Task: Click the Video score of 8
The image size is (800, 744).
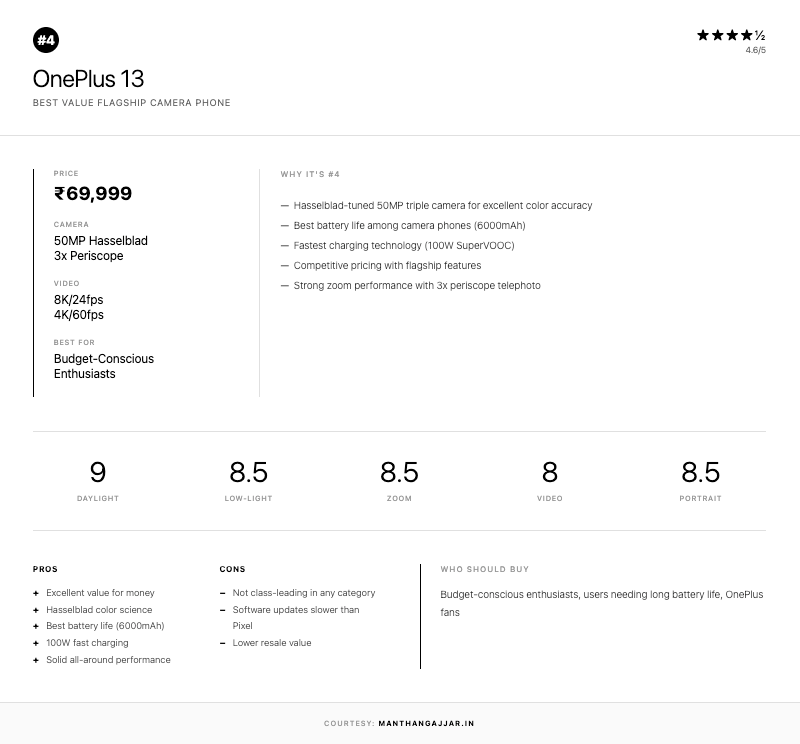Action: (550, 472)
